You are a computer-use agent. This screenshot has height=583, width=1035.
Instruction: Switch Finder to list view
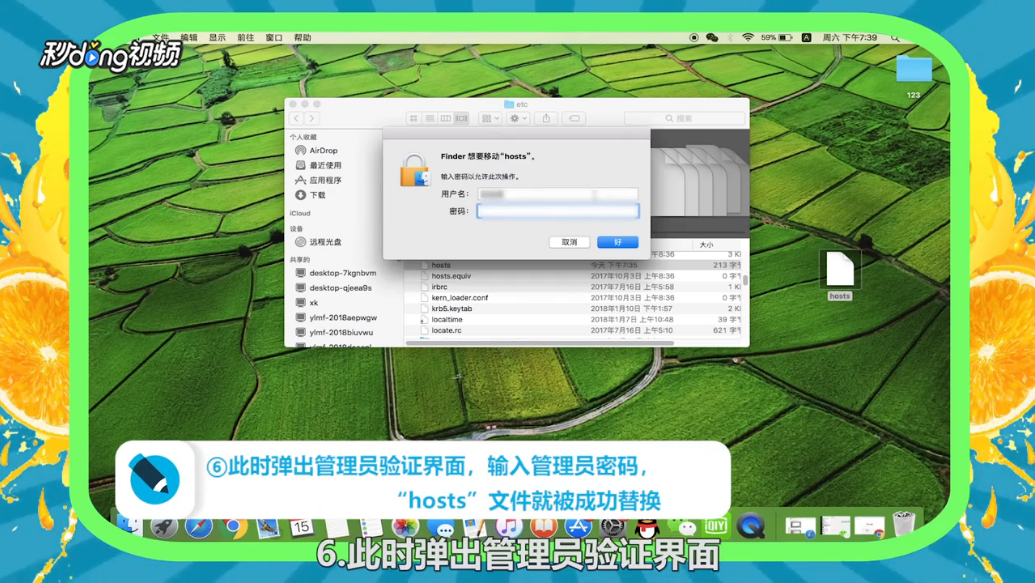point(430,118)
